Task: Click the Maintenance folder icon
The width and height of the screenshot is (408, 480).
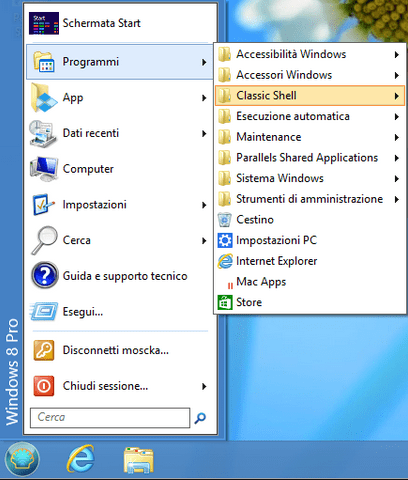Action: [x=224, y=137]
